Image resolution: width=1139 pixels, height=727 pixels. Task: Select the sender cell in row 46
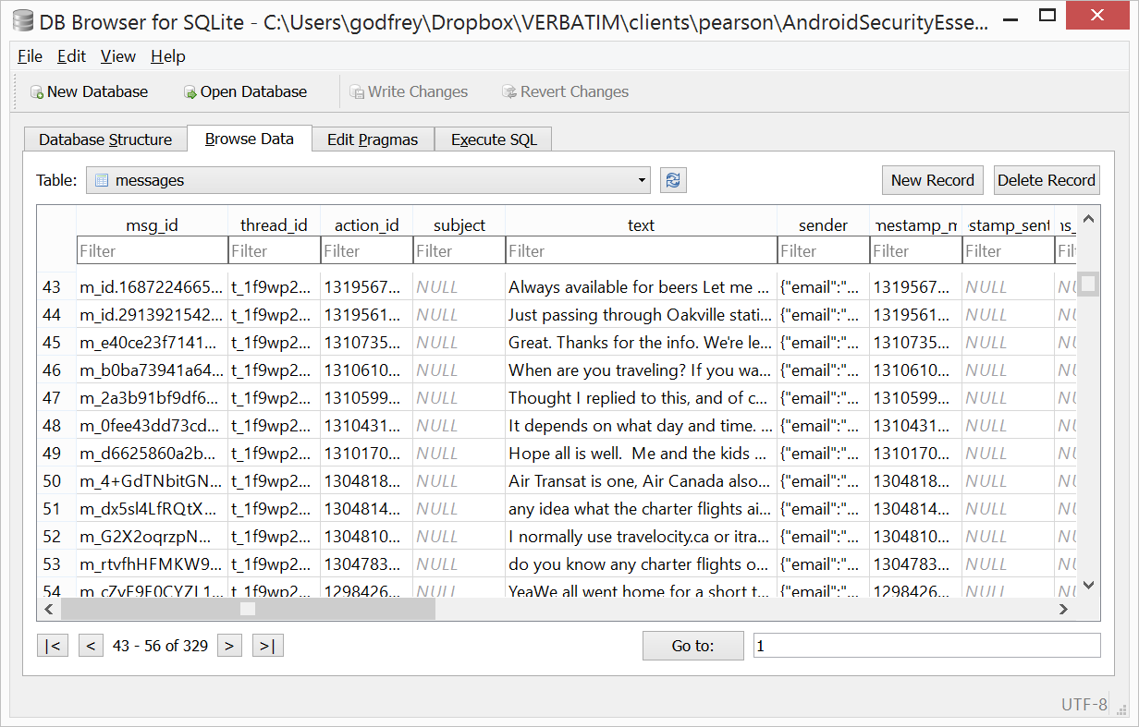point(823,370)
